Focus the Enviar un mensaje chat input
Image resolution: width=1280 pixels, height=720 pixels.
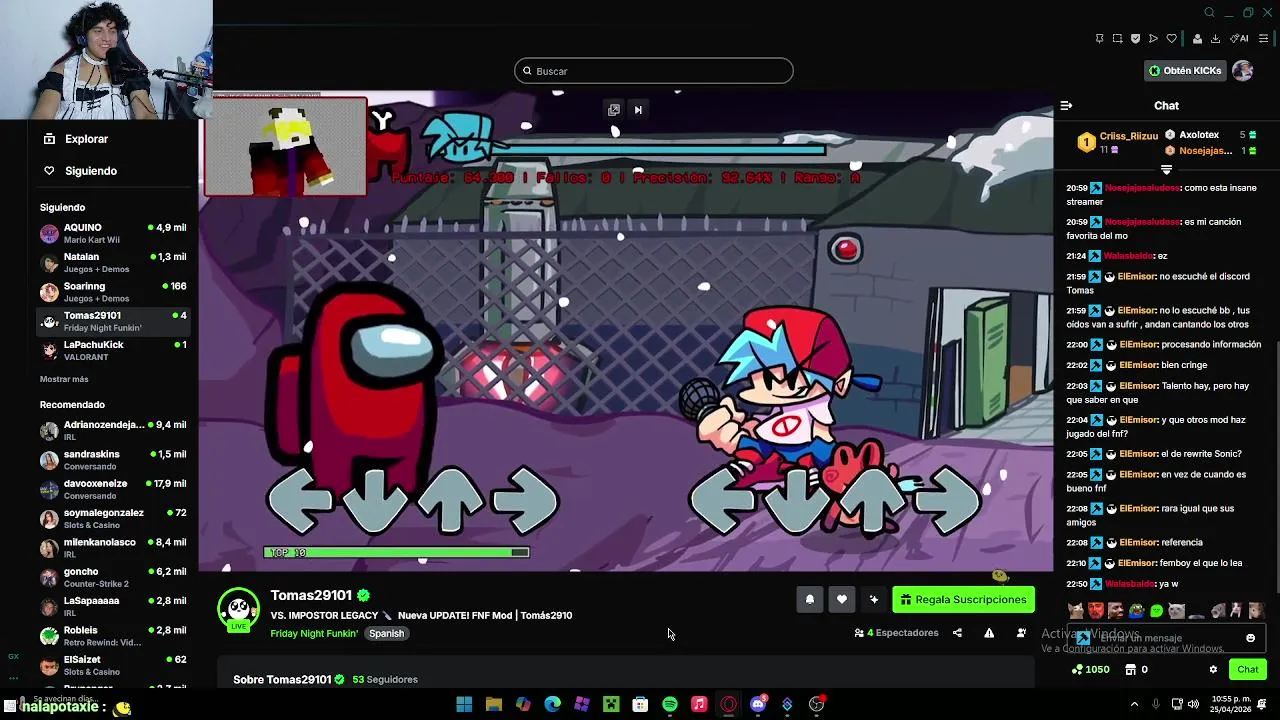[x=1166, y=638]
